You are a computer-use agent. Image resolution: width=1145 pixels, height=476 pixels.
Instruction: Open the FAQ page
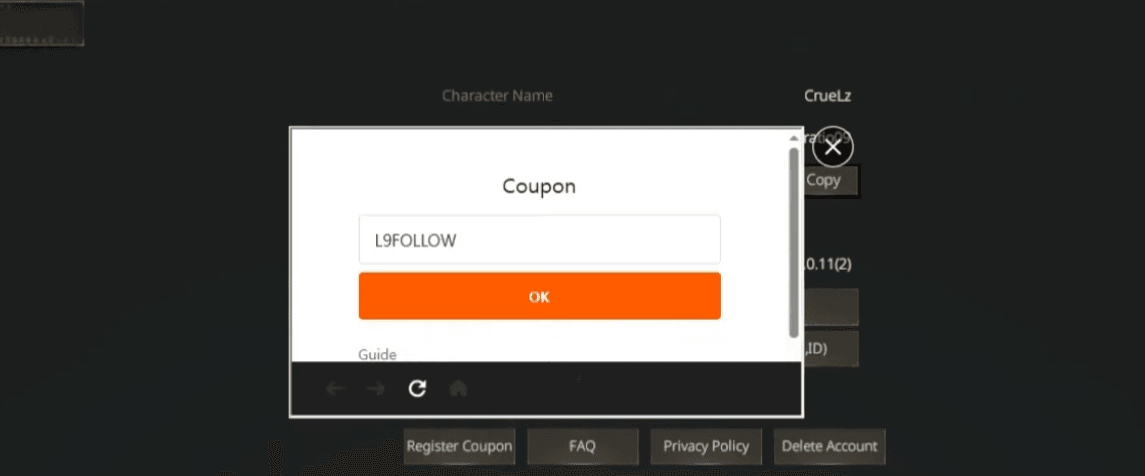[583, 446]
